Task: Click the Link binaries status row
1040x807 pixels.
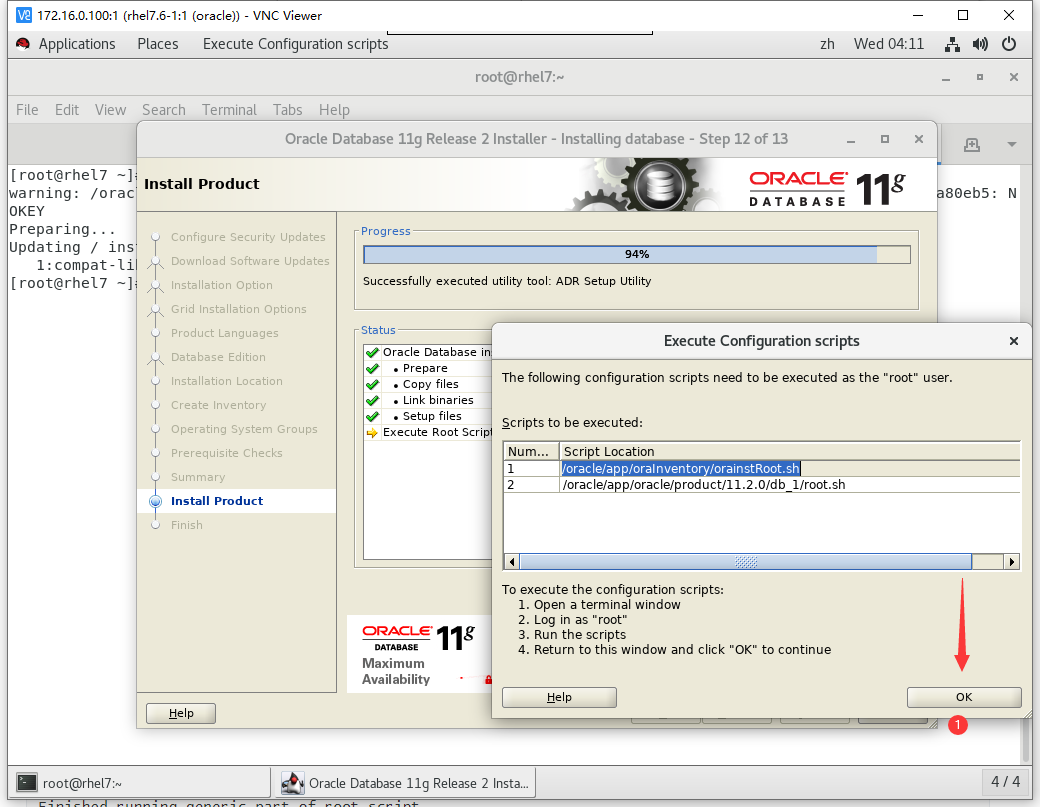Action: coord(428,400)
